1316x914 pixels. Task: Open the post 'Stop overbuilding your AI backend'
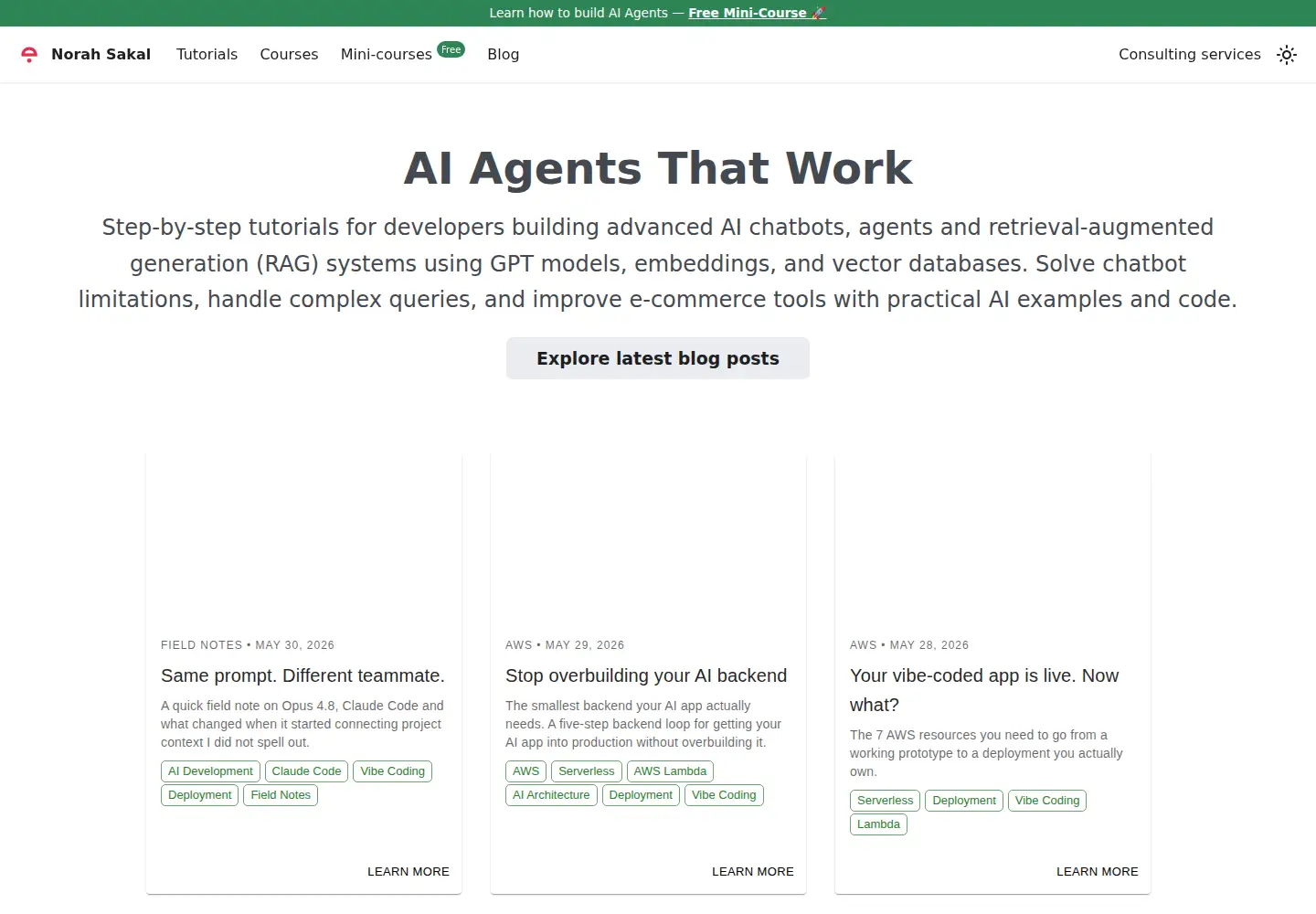[x=646, y=675]
